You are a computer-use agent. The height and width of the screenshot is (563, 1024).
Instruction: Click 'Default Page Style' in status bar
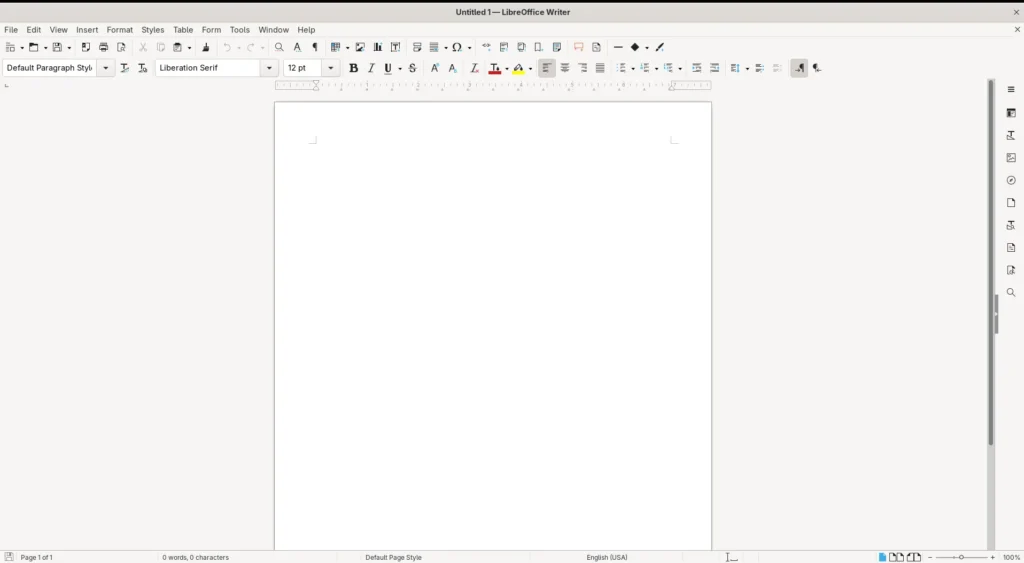[x=393, y=557]
